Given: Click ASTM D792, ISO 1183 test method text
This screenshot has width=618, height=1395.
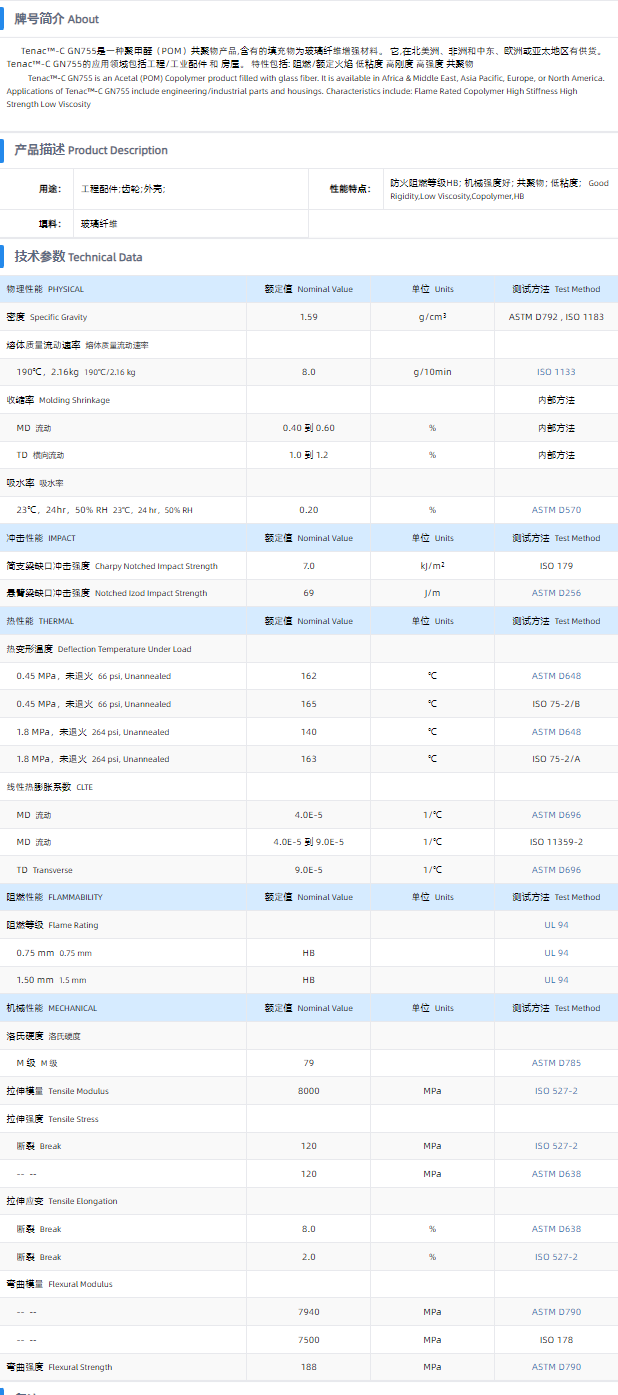Looking at the screenshot, I should pos(556,317).
